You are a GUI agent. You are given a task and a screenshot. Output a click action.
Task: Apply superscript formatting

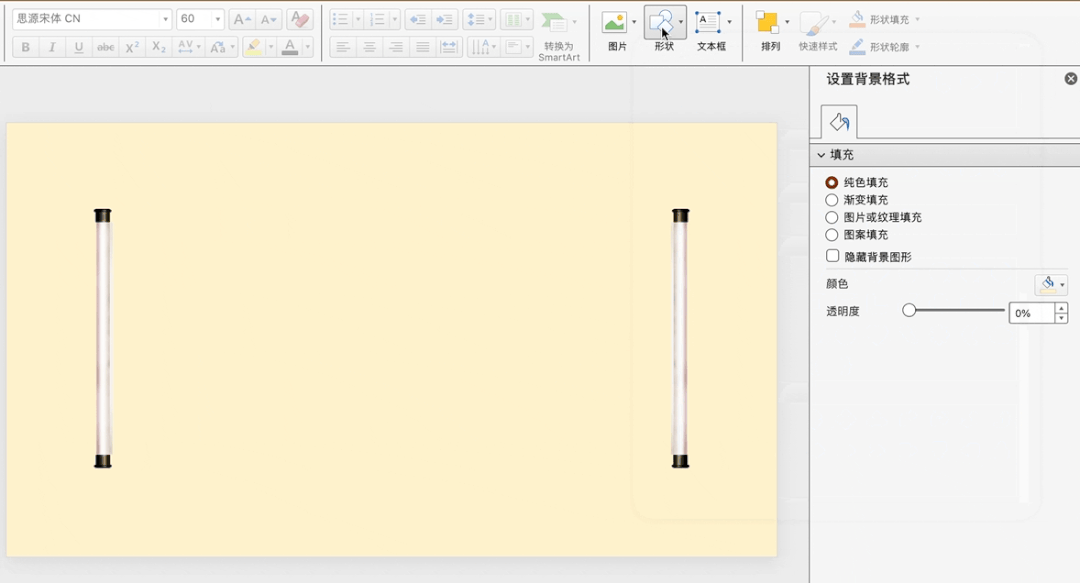point(132,47)
